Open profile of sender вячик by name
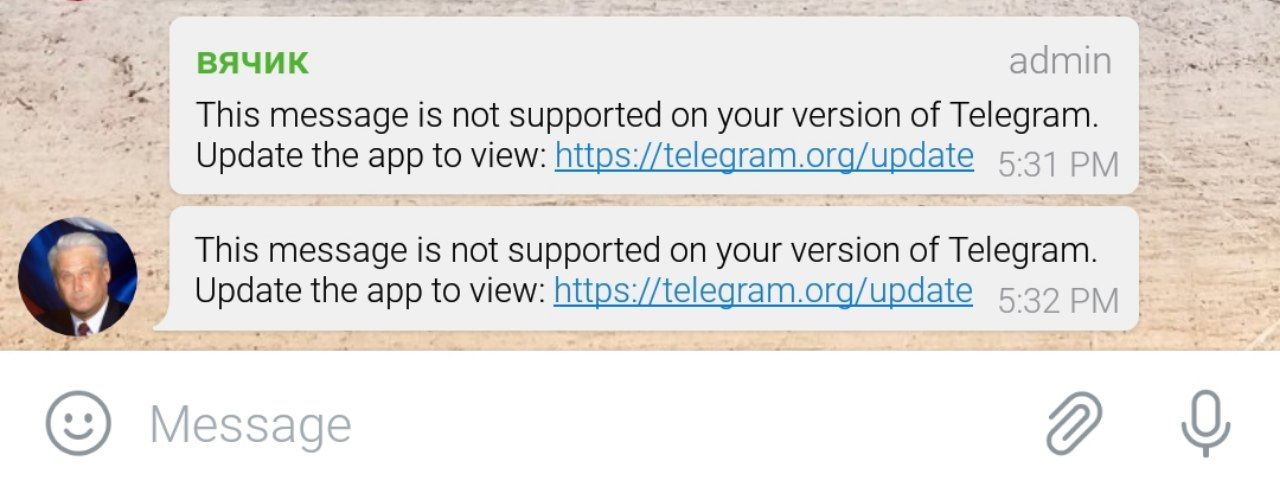 [252, 62]
